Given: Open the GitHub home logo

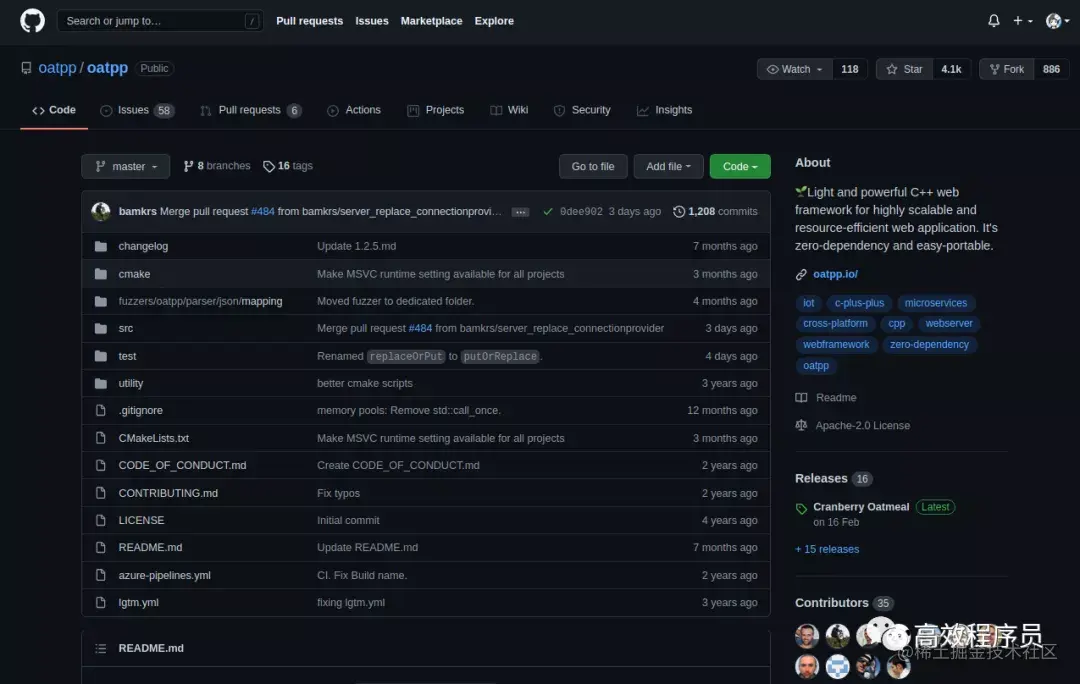Looking at the screenshot, I should point(32,21).
